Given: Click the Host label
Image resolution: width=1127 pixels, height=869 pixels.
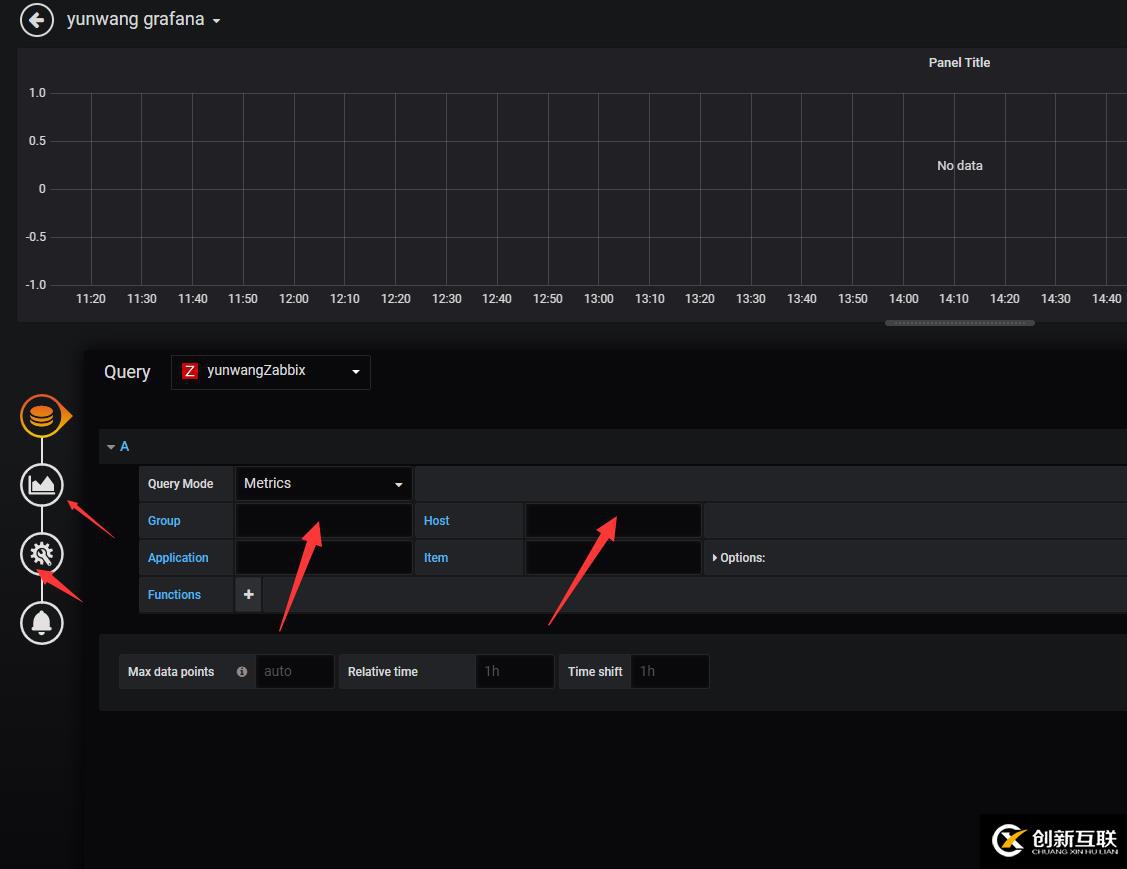Looking at the screenshot, I should pyautogui.click(x=436, y=520).
